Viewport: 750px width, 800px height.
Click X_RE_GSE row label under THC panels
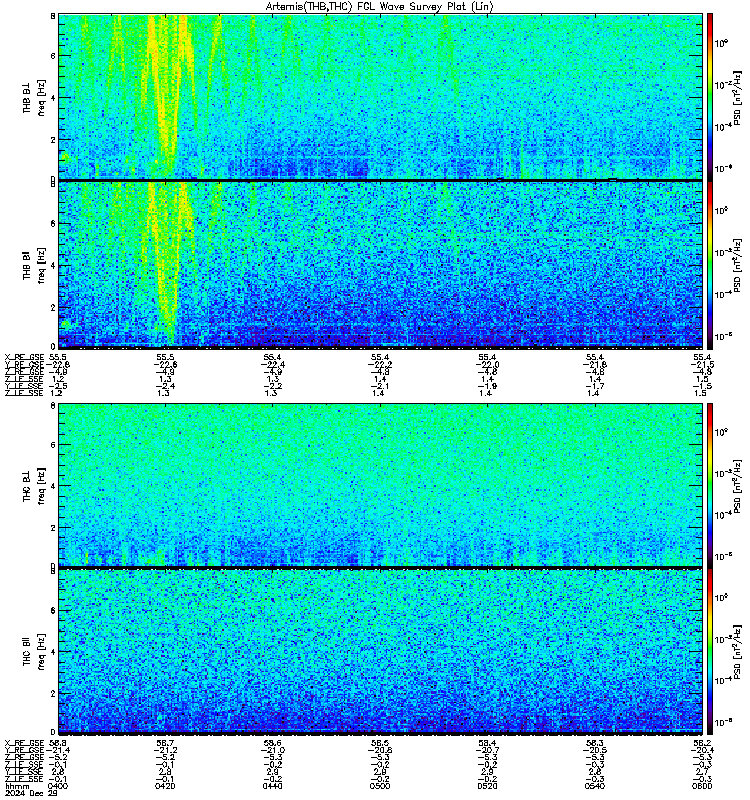pyautogui.click(x=24, y=743)
